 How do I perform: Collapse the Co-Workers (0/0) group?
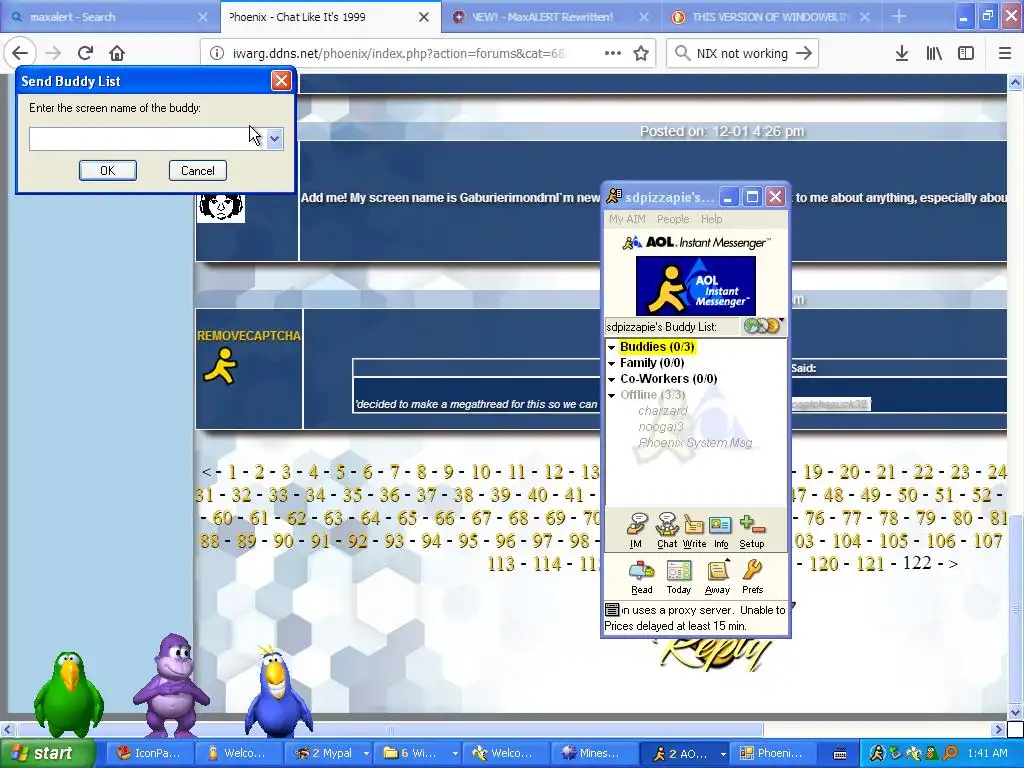pos(612,379)
